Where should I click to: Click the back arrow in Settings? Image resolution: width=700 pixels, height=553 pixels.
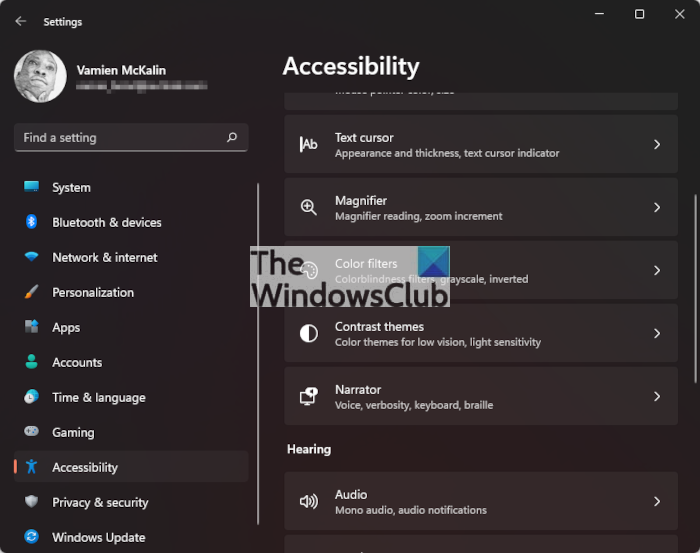[21, 21]
